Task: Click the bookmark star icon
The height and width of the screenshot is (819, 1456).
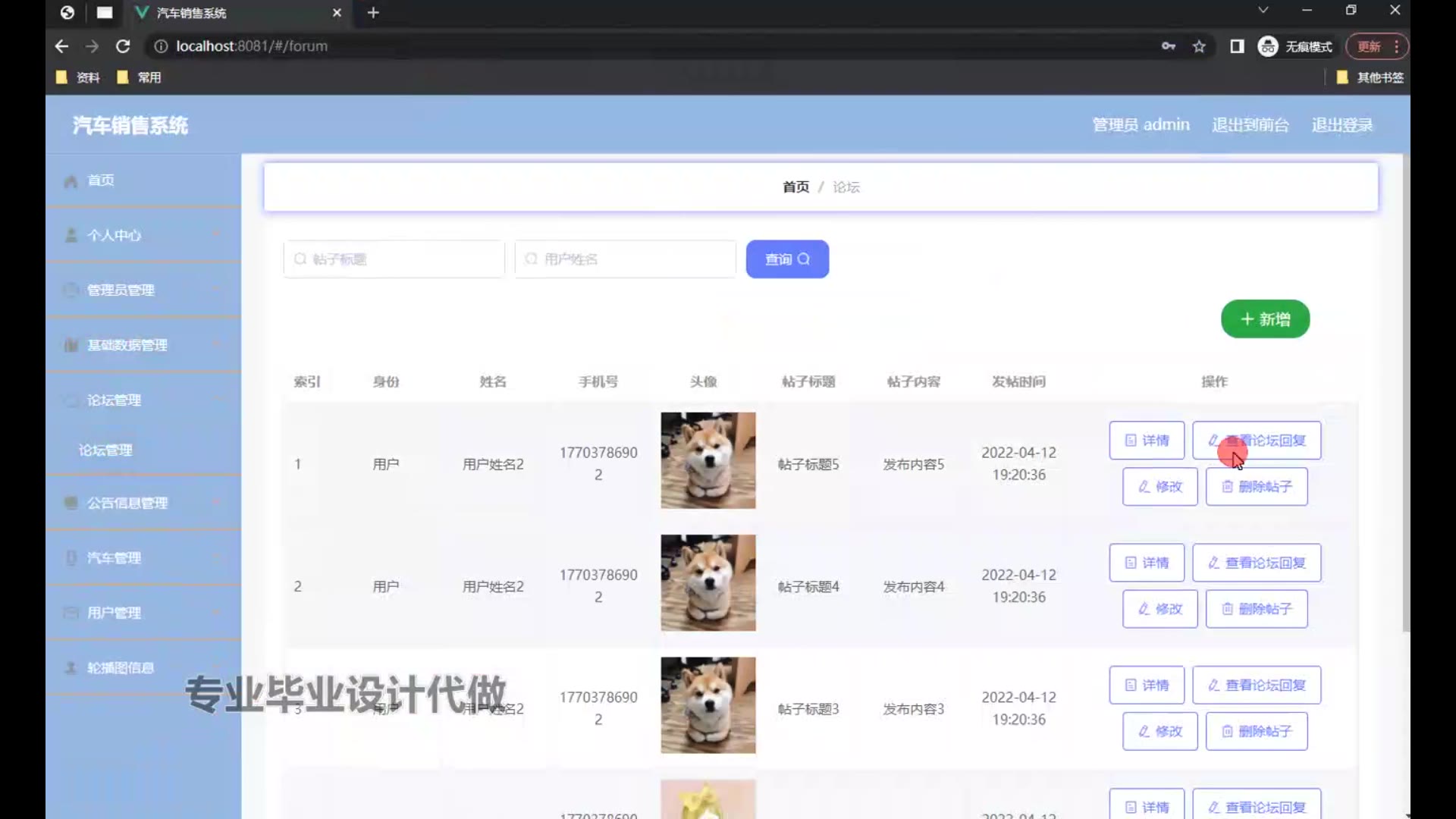Action: point(1199,46)
